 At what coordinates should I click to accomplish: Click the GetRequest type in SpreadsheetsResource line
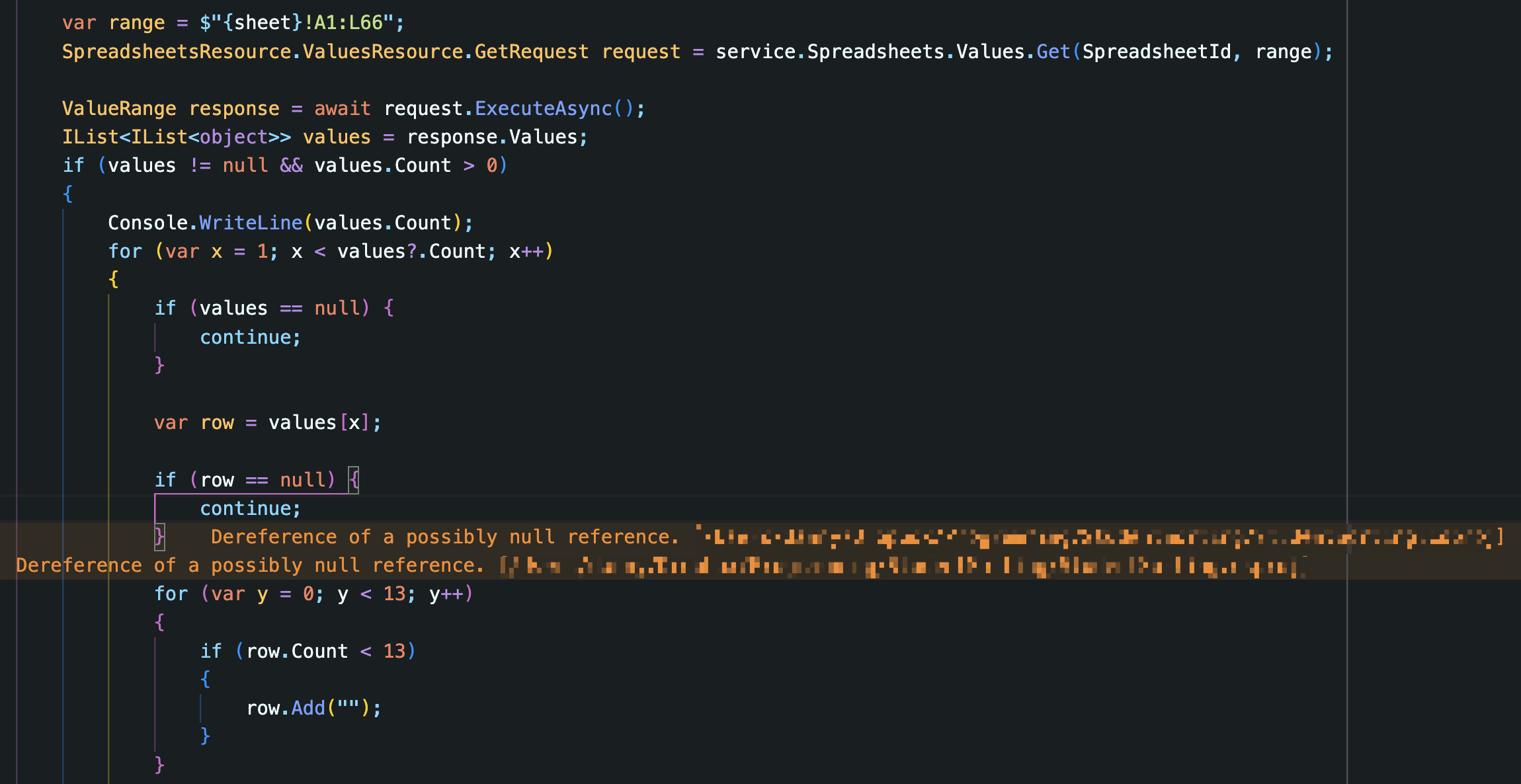click(531, 52)
